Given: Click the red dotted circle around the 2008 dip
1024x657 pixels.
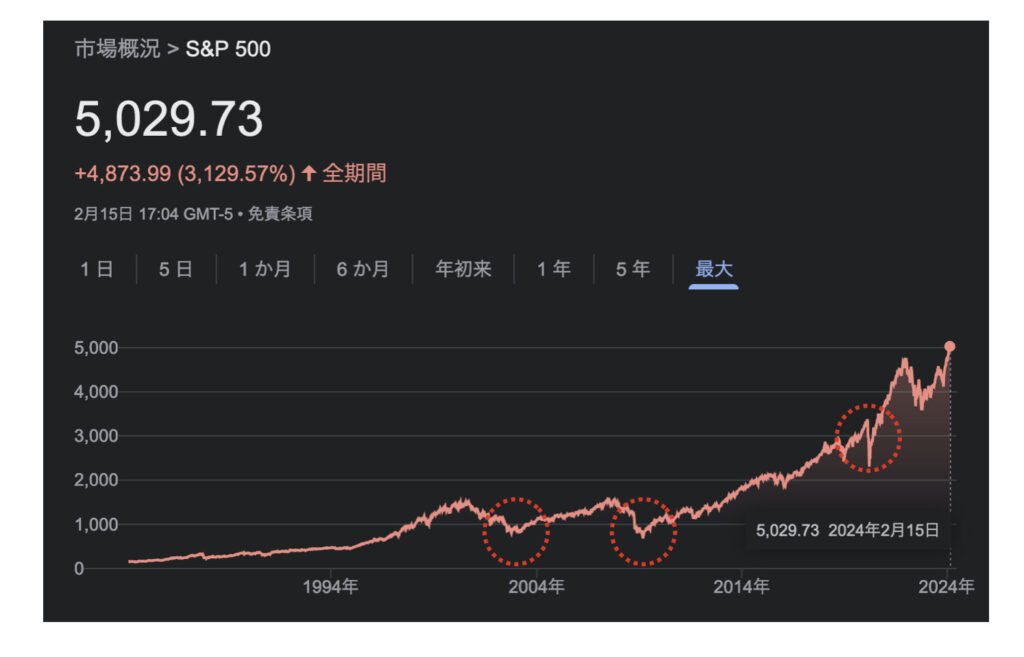Looking at the screenshot, I should click(x=643, y=531).
